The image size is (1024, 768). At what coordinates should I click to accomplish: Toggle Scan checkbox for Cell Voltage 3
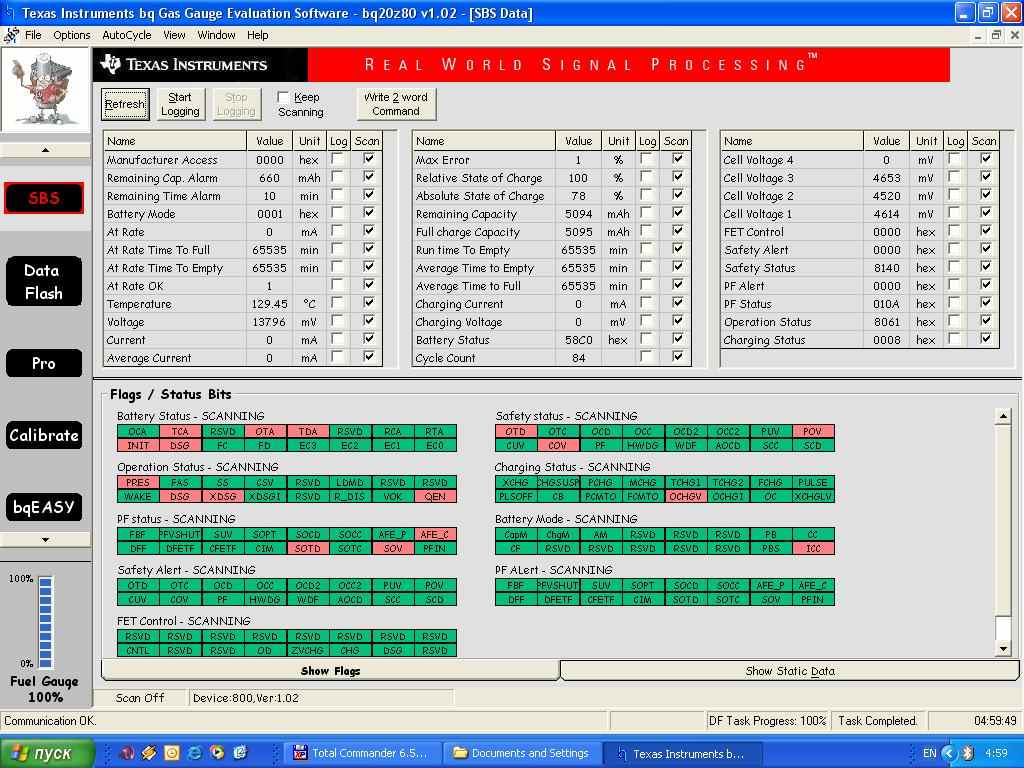pyautogui.click(x=985, y=177)
